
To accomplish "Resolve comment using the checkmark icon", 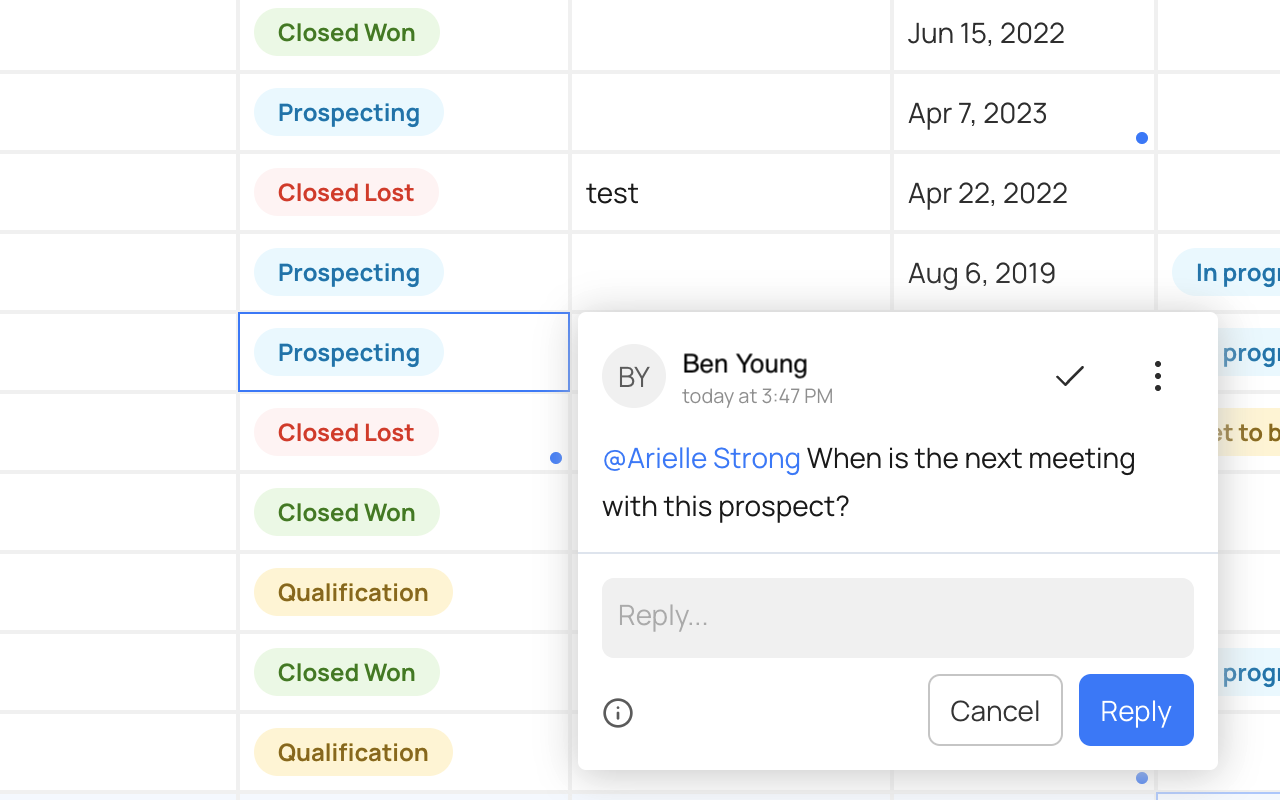I will (x=1070, y=376).
